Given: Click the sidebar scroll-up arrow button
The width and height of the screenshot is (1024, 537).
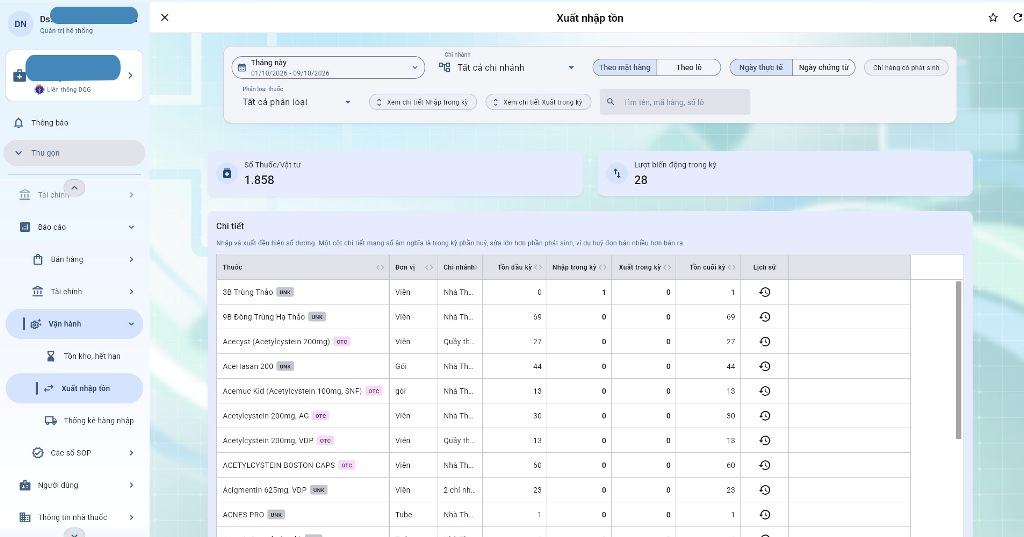Looking at the screenshot, I should click(x=74, y=188).
